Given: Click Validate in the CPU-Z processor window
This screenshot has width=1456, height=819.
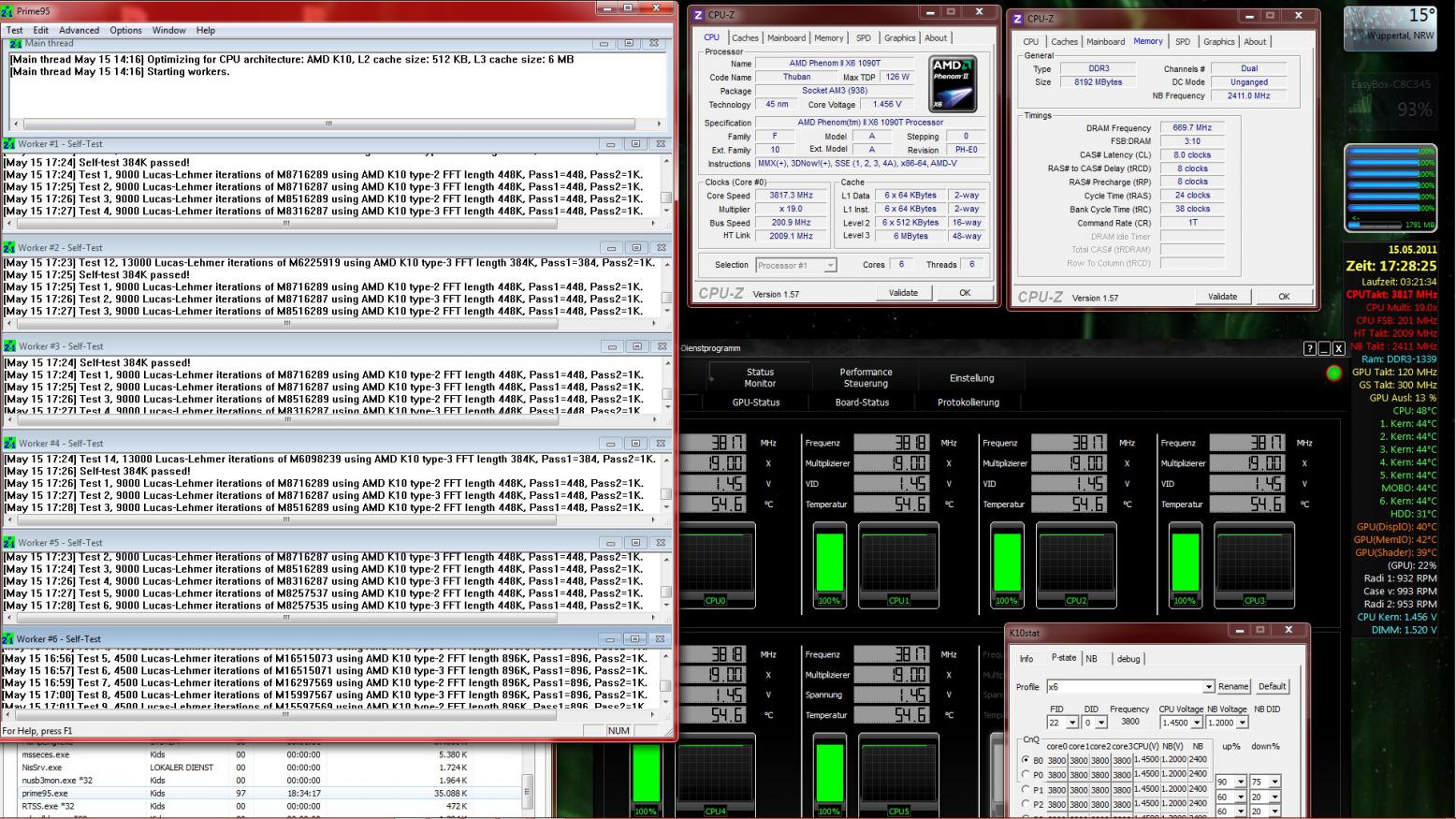Looking at the screenshot, I should (x=903, y=293).
